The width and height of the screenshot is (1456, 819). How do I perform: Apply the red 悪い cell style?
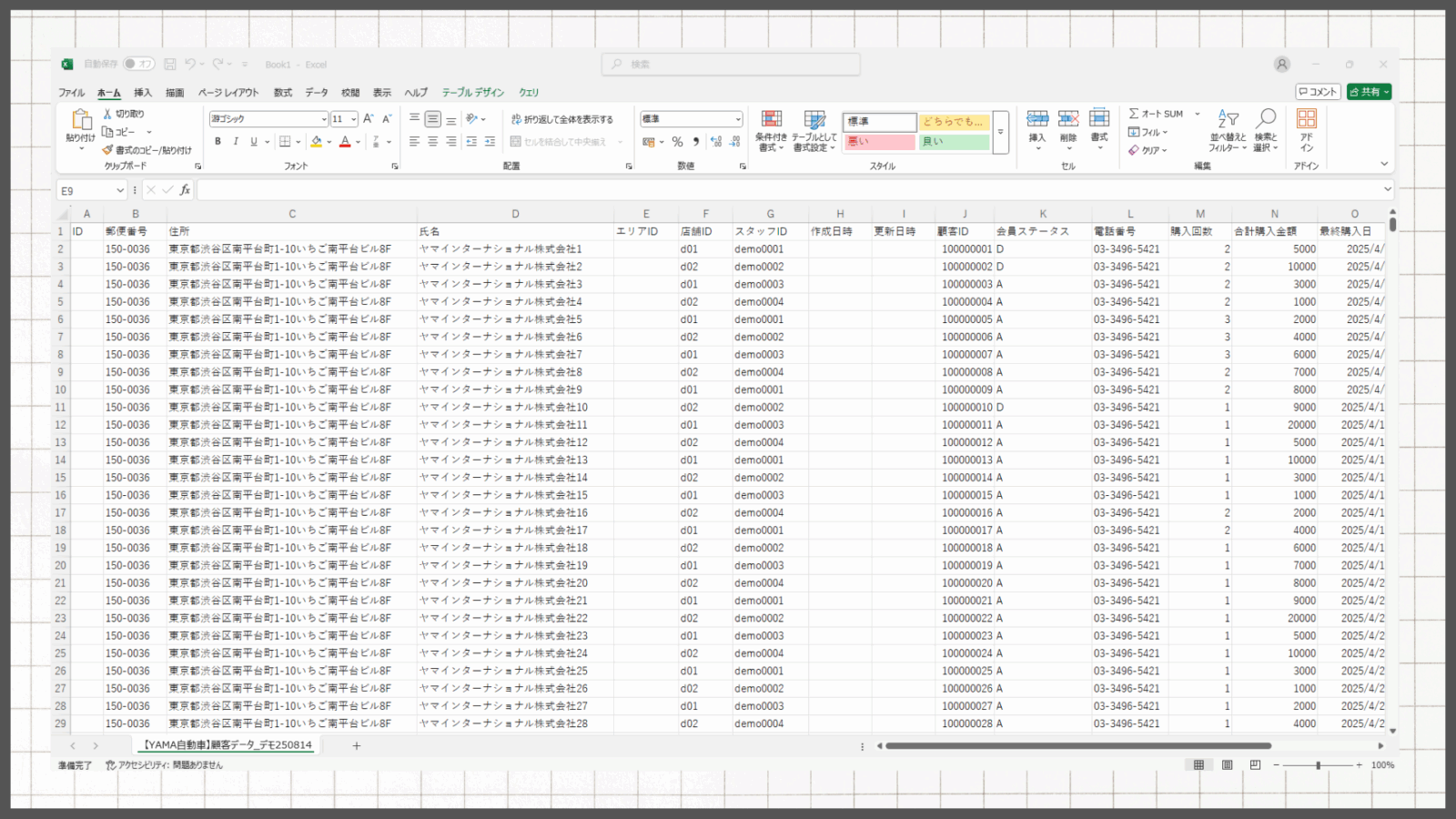[x=879, y=142]
